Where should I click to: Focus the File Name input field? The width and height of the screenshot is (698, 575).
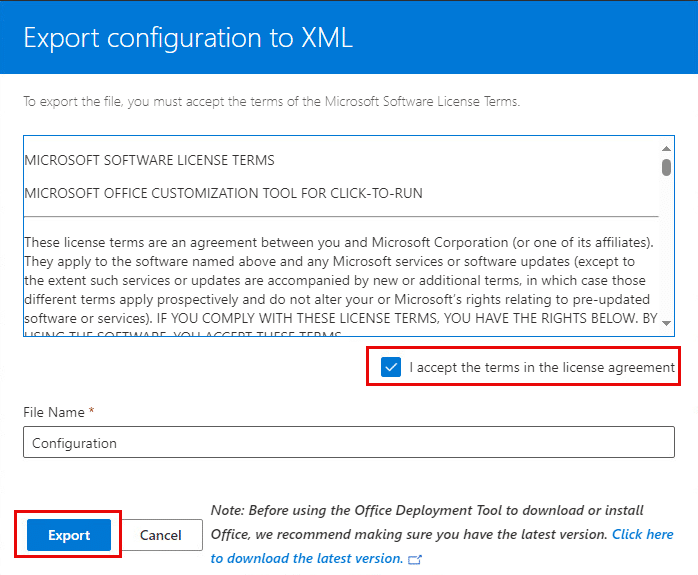[x=348, y=443]
